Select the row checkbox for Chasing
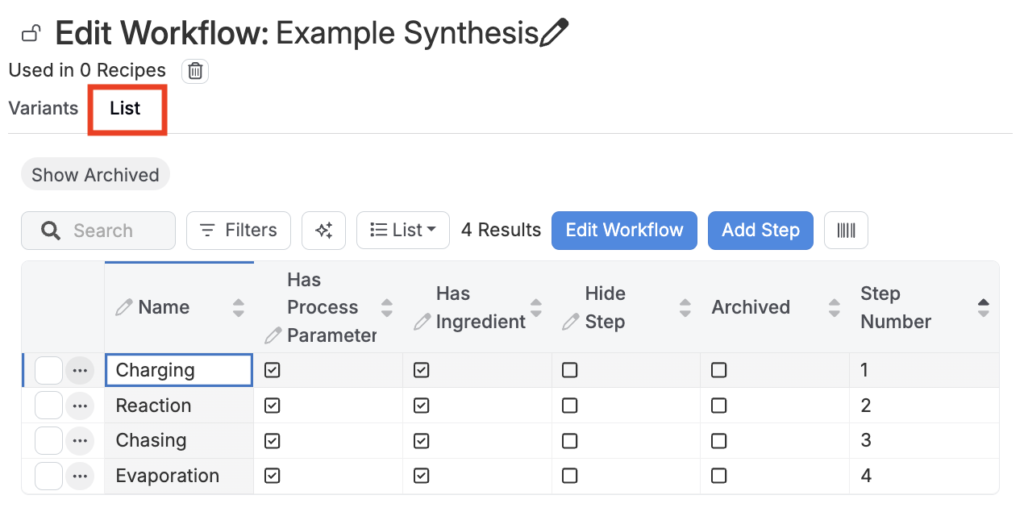This screenshot has height=516, width=1024. (x=48, y=441)
